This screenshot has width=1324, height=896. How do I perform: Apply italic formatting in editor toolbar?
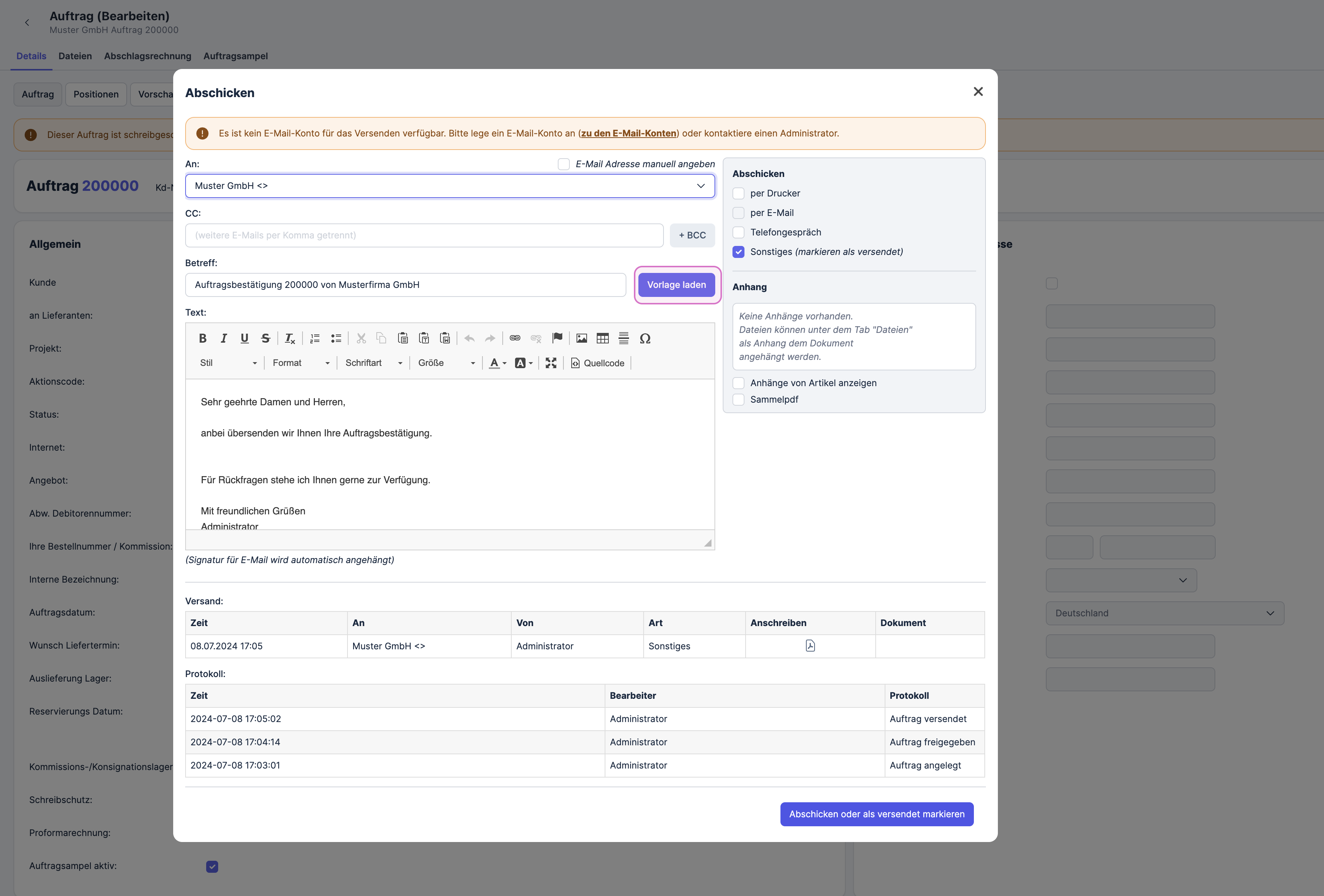(223, 339)
